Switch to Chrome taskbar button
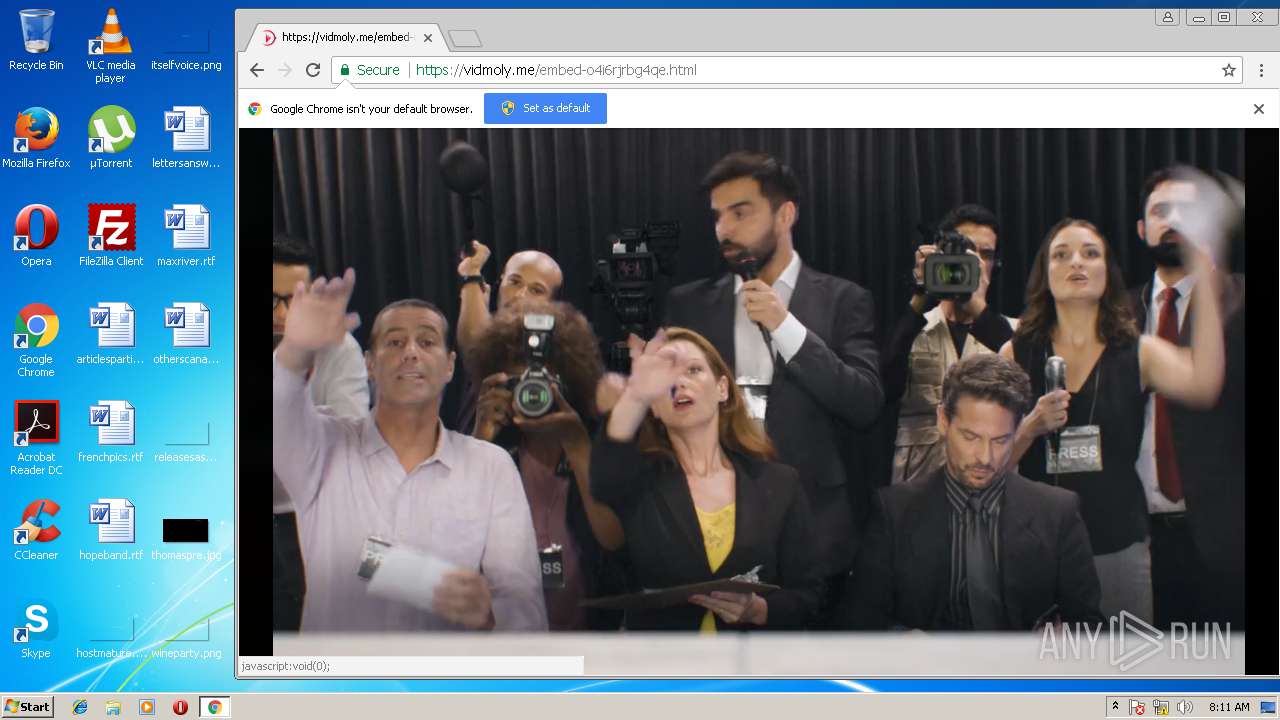The image size is (1280, 720). pyautogui.click(x=214, y=707)
